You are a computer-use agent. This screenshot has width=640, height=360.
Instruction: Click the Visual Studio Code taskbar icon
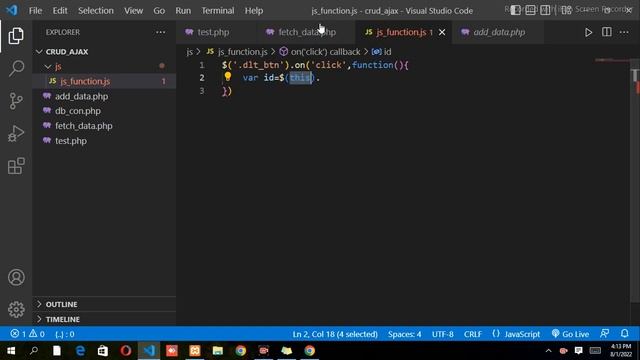coord(149,351)
